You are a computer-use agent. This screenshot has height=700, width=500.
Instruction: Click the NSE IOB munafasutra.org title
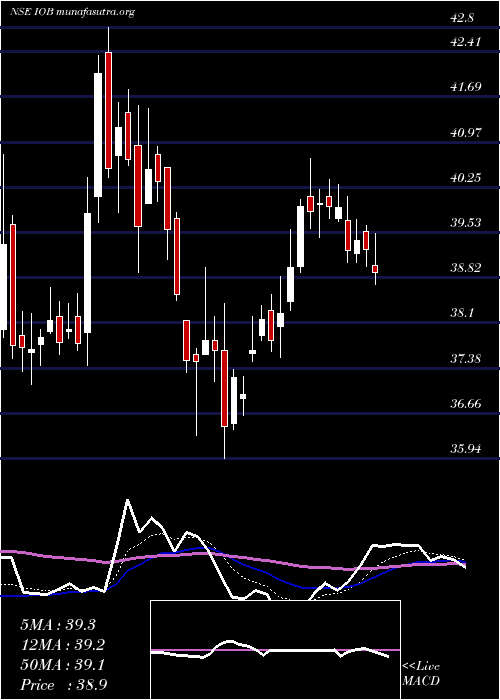click(x=72, y=12)
